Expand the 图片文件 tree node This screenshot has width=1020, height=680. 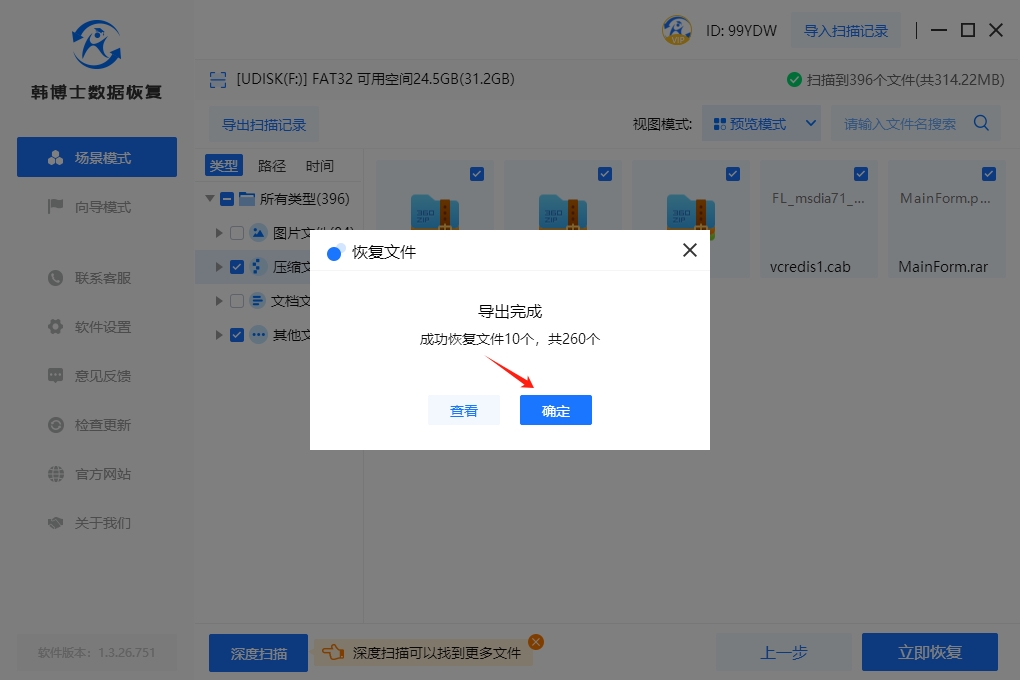[x=219, y=233]
